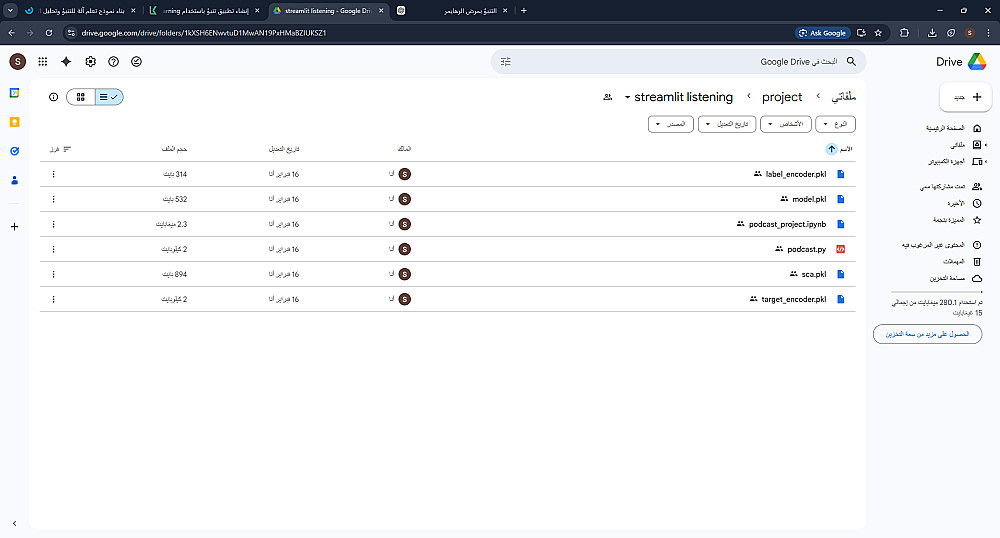Open streamlit listening folder dropdown arrow
This screenshot has width=1000, height=538.
628,98
